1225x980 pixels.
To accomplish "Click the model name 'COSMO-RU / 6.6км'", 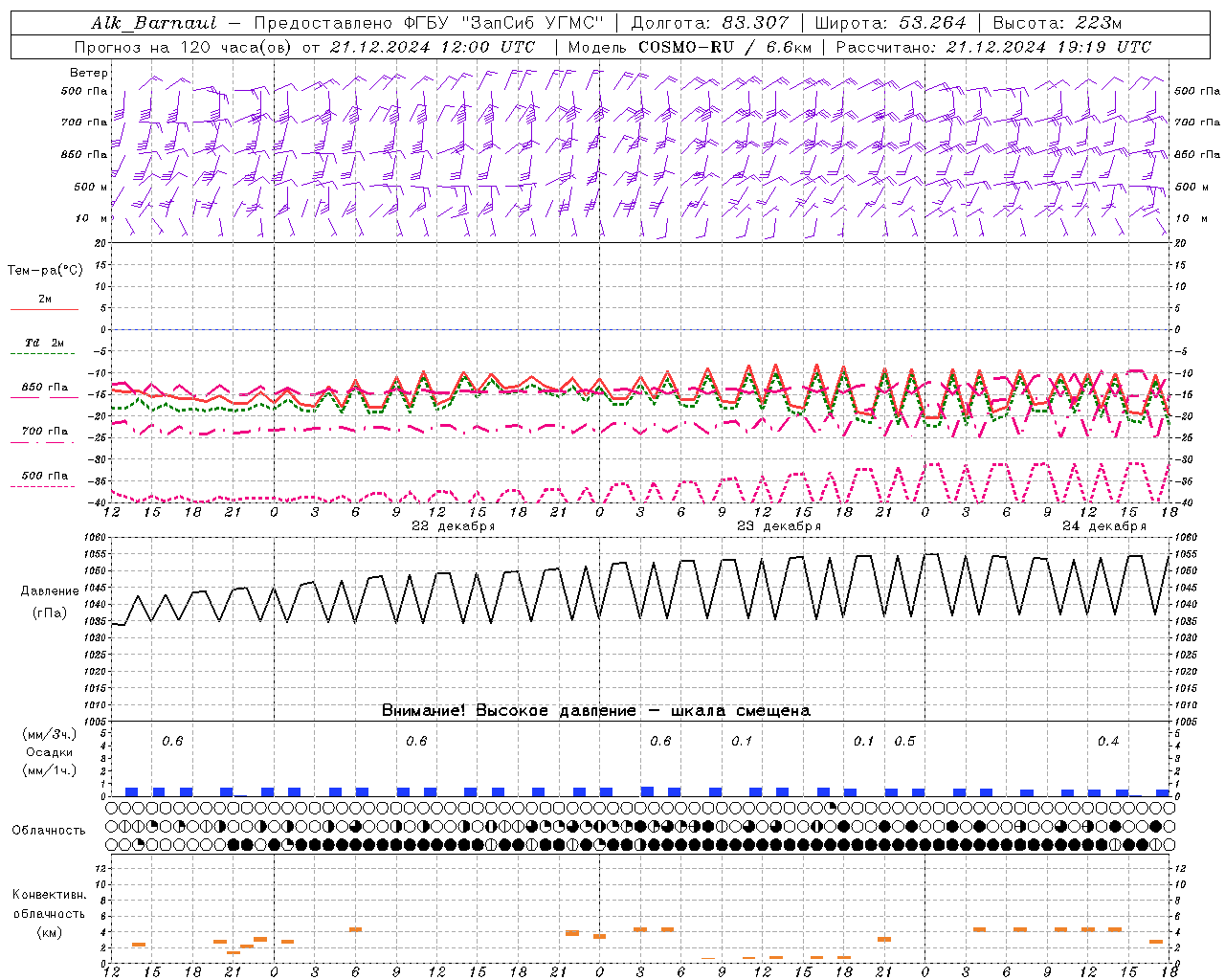I will click(724, 47).
